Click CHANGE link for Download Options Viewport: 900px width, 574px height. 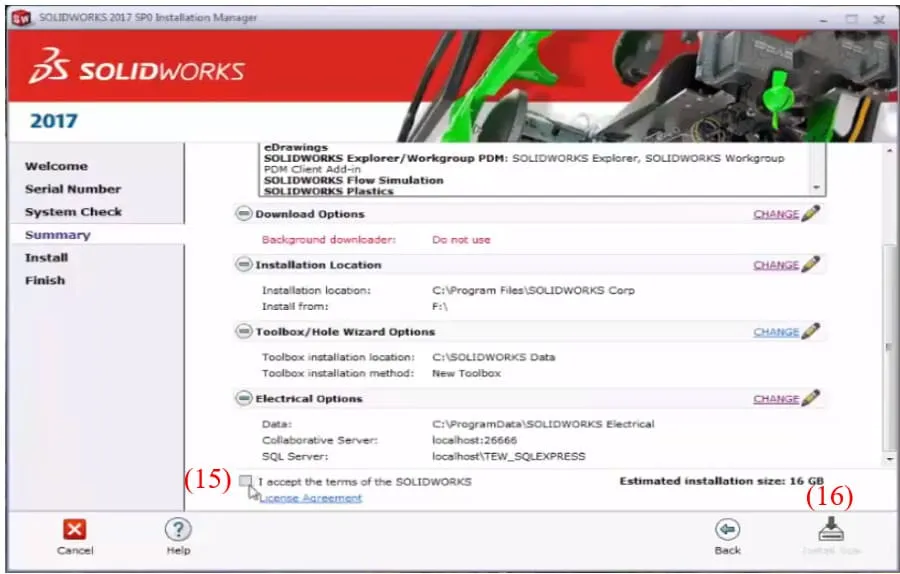pos(776,214)
